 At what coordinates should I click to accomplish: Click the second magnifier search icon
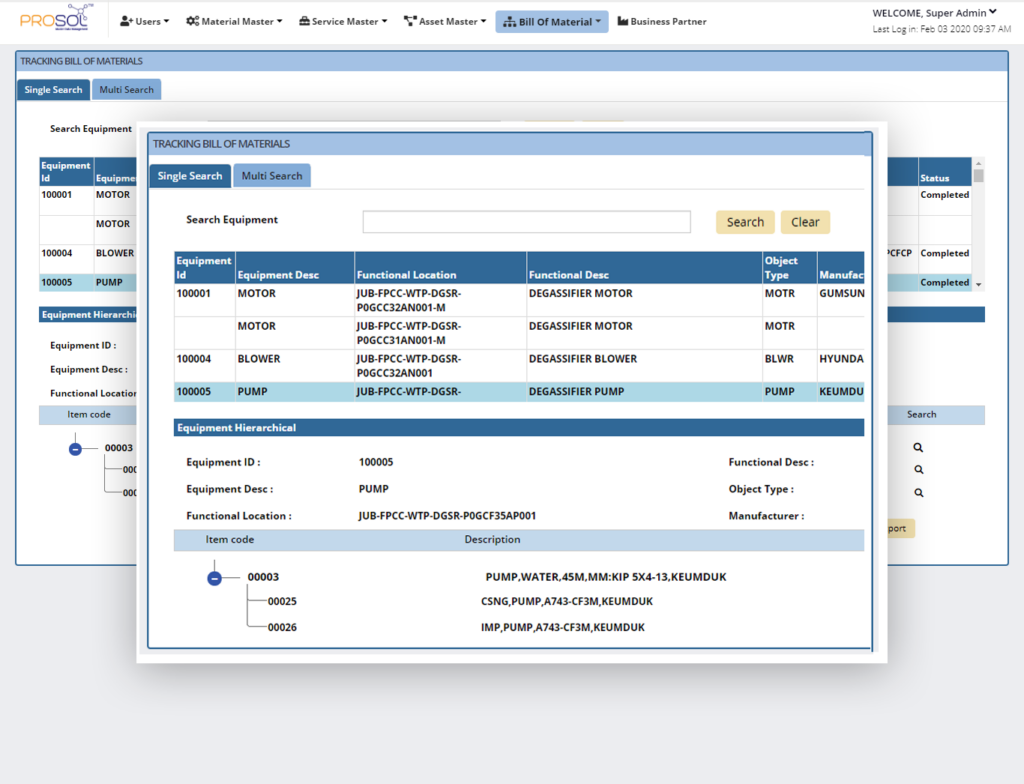coord(918,469)
